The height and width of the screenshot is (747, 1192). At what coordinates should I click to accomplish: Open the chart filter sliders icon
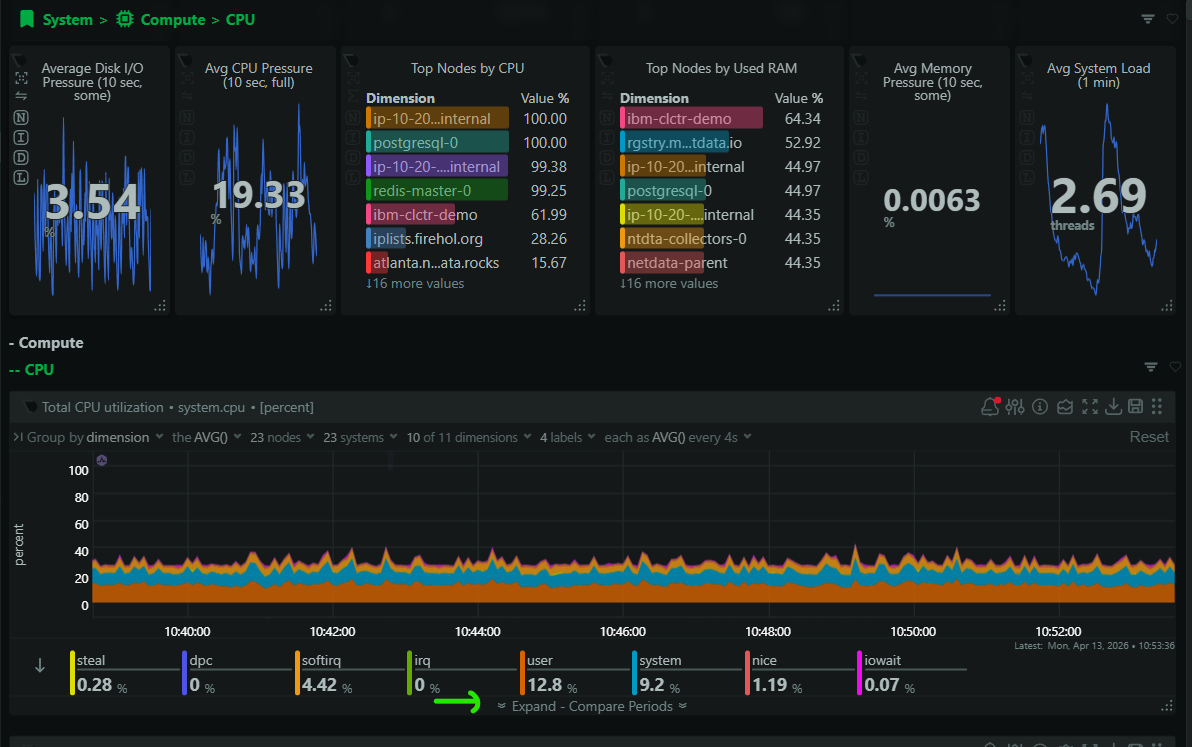(x=1014, y=407)
